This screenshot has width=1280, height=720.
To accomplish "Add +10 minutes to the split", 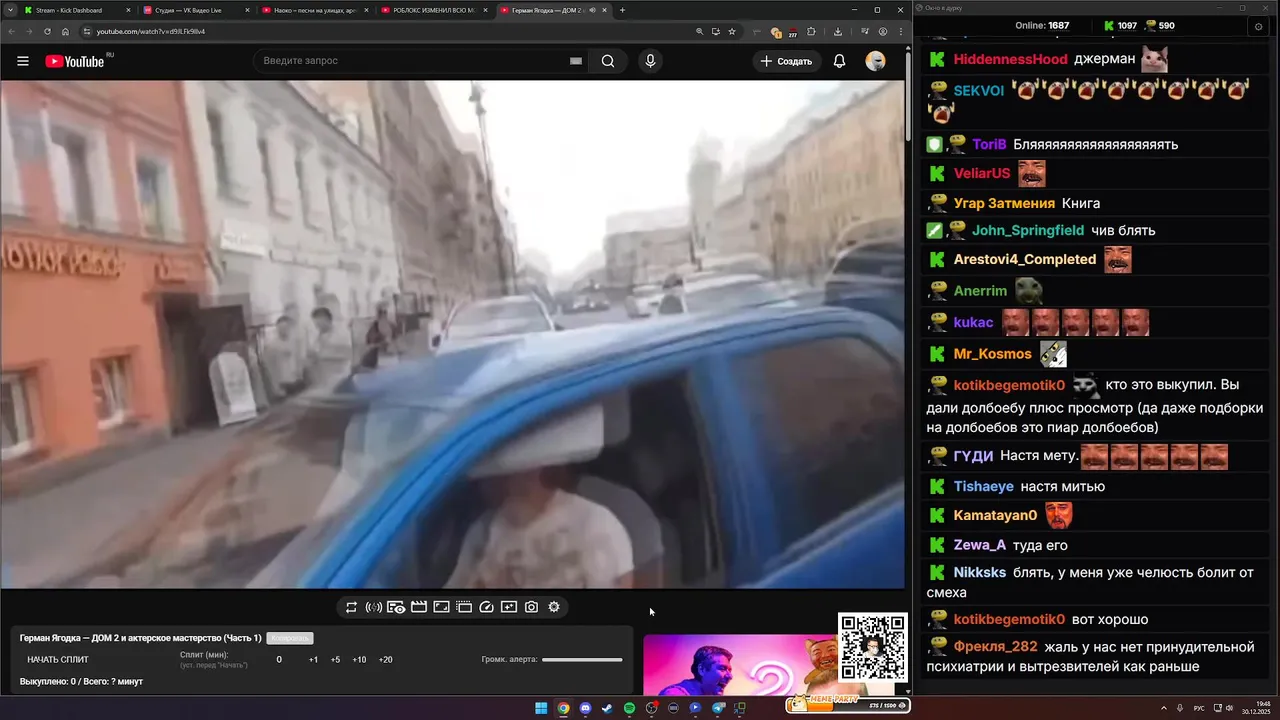I will tap(359, 660).
